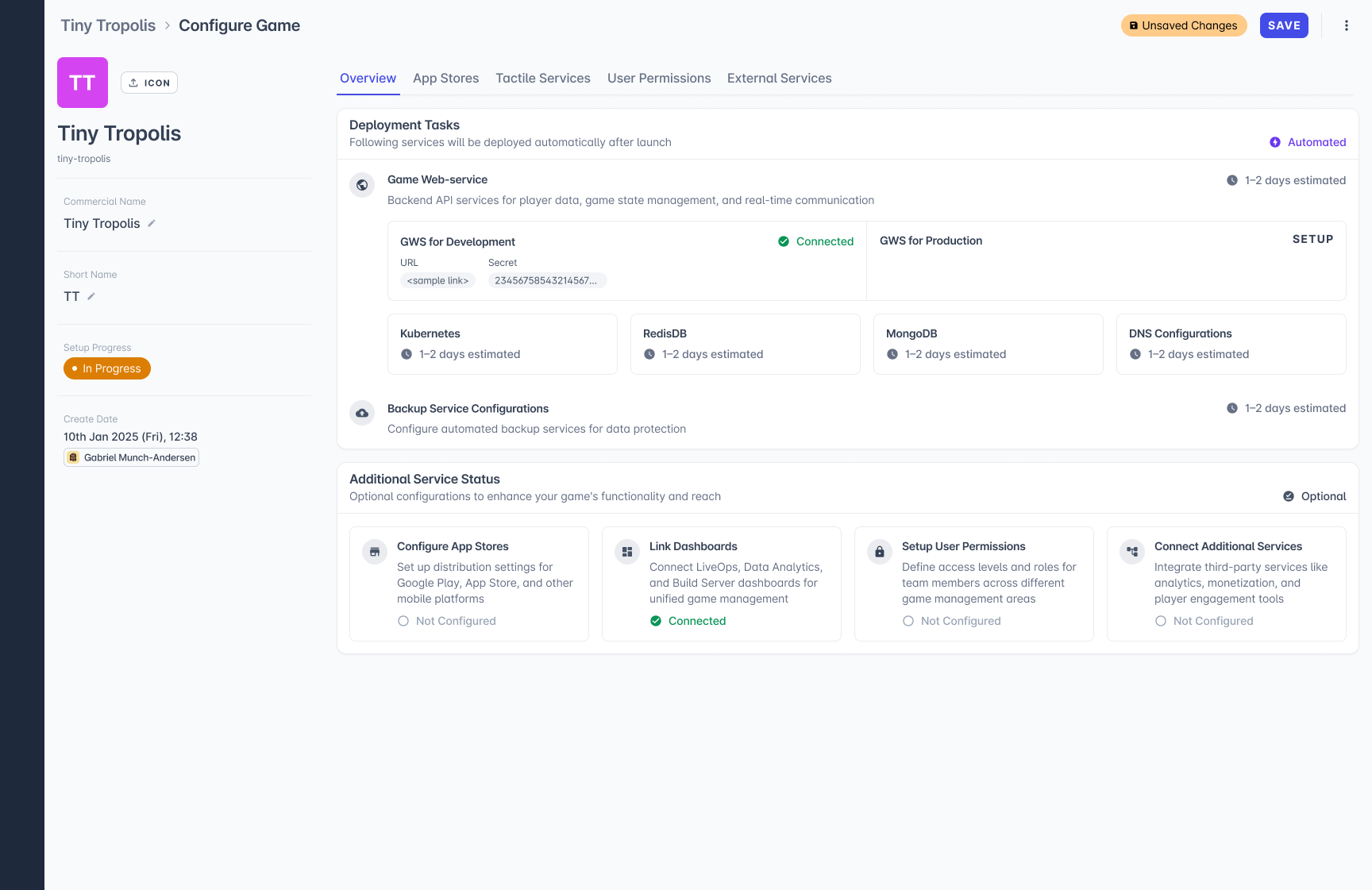The height and width of the screenshot is (890, 1372).
Task: Click the Gabriel Munch-Andersen creator chip
Action: 131,457
